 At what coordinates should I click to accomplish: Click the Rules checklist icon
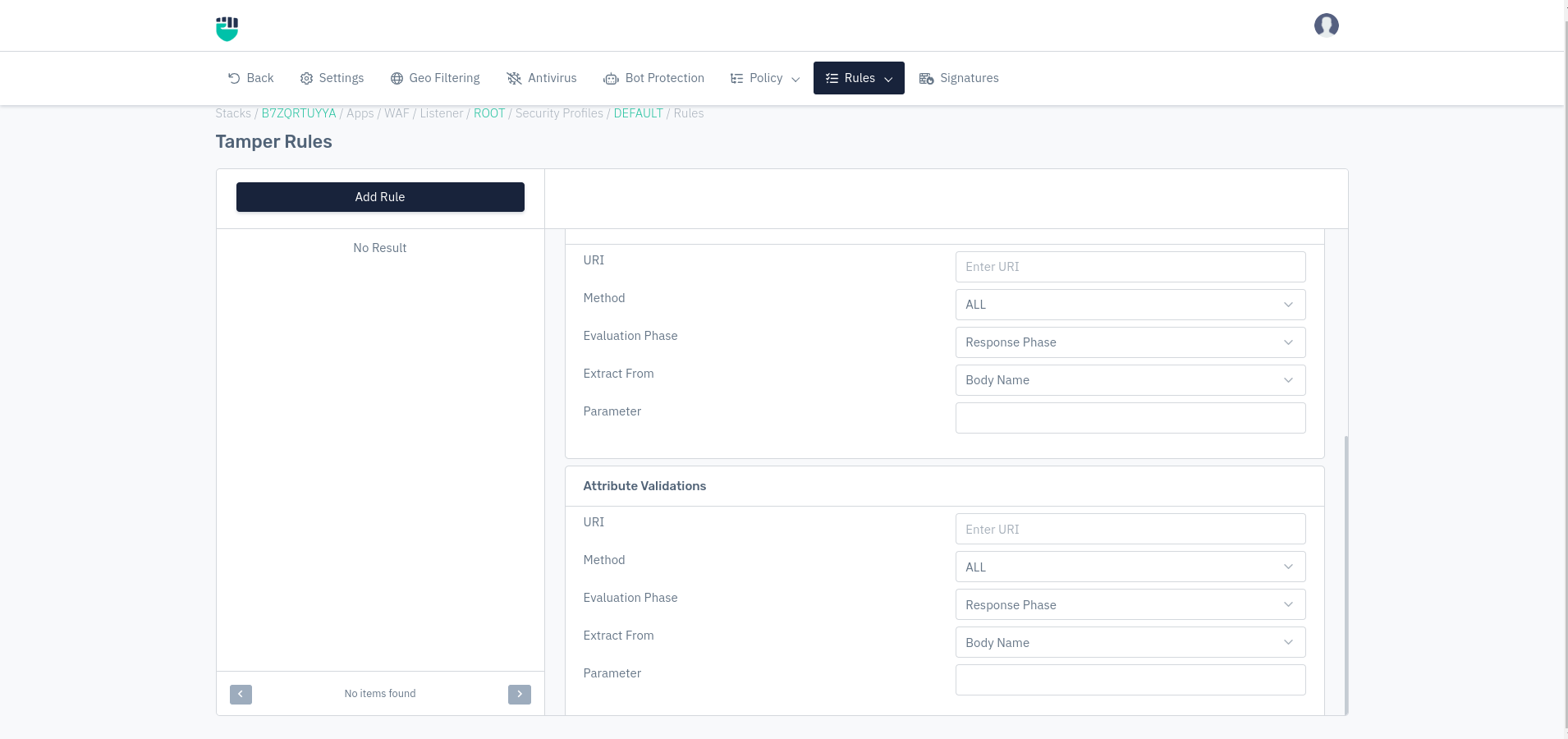tap(832, 78)
